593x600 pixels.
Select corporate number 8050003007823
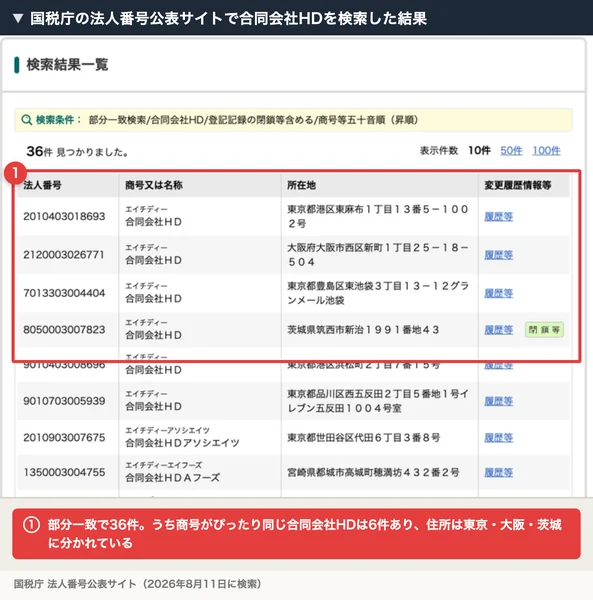pos(64,329)
